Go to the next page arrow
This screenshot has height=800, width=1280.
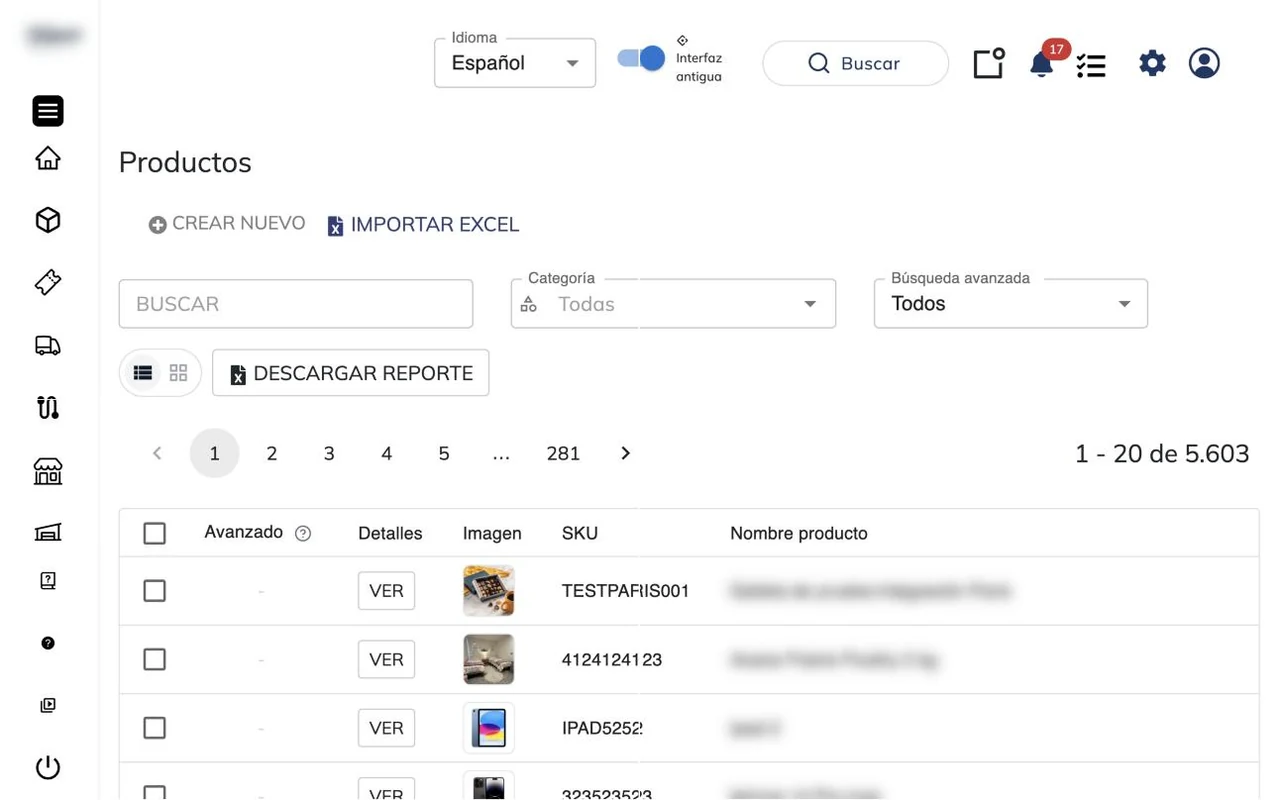[626, 454]
